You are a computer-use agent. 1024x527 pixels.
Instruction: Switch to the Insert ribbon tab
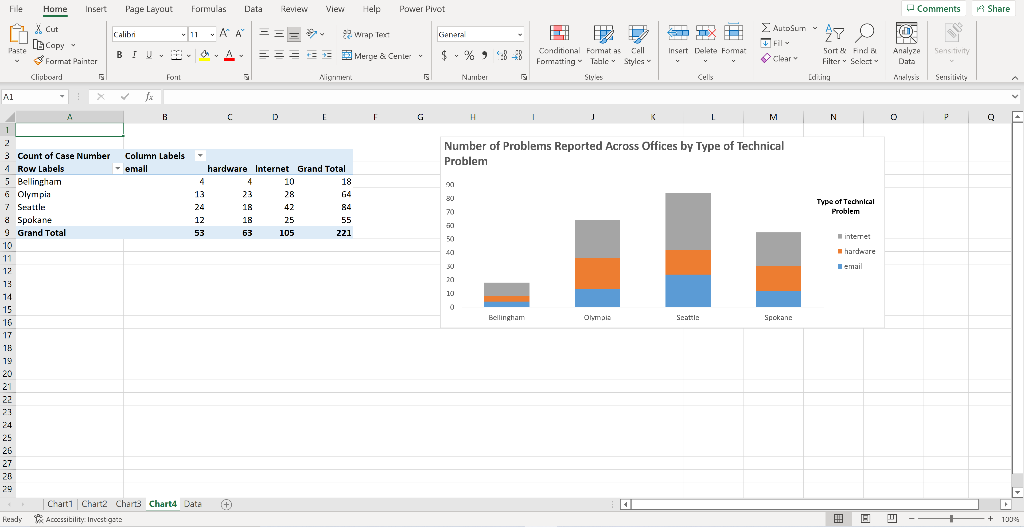click(x=96, y=9)
